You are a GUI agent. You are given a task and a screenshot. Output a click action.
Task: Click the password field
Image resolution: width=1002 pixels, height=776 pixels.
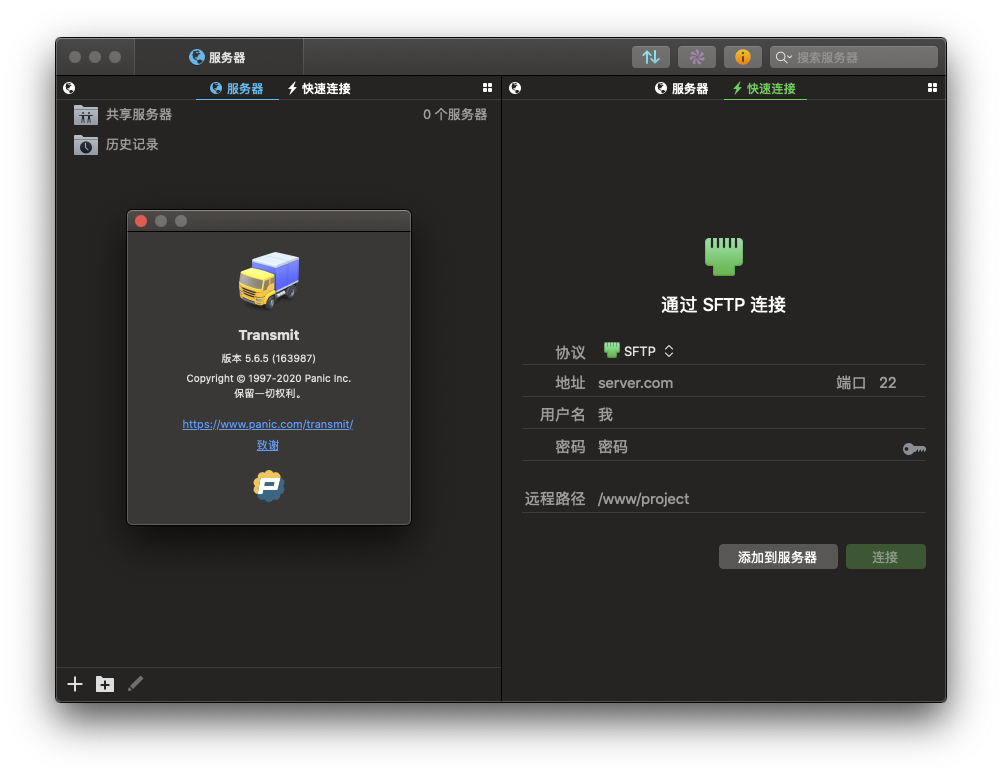pos(744,447)
